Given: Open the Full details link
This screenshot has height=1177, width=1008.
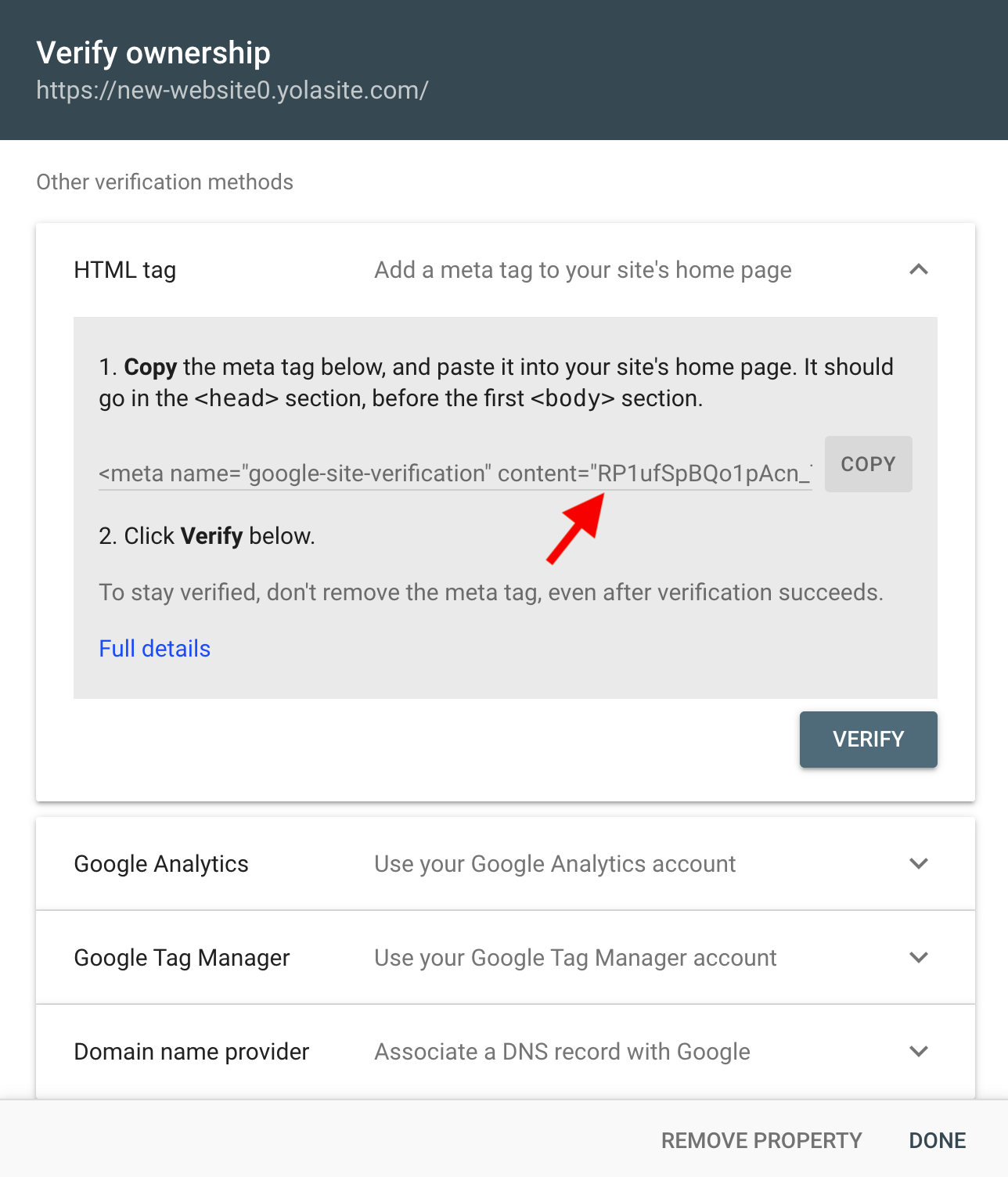Looking at the screenshot, I should [x=155, y=649].
